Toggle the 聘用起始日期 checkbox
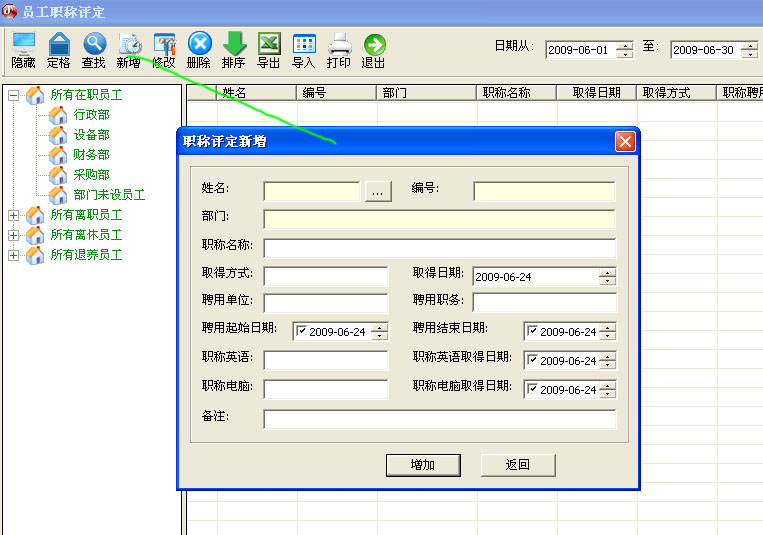 click(302, 331)
